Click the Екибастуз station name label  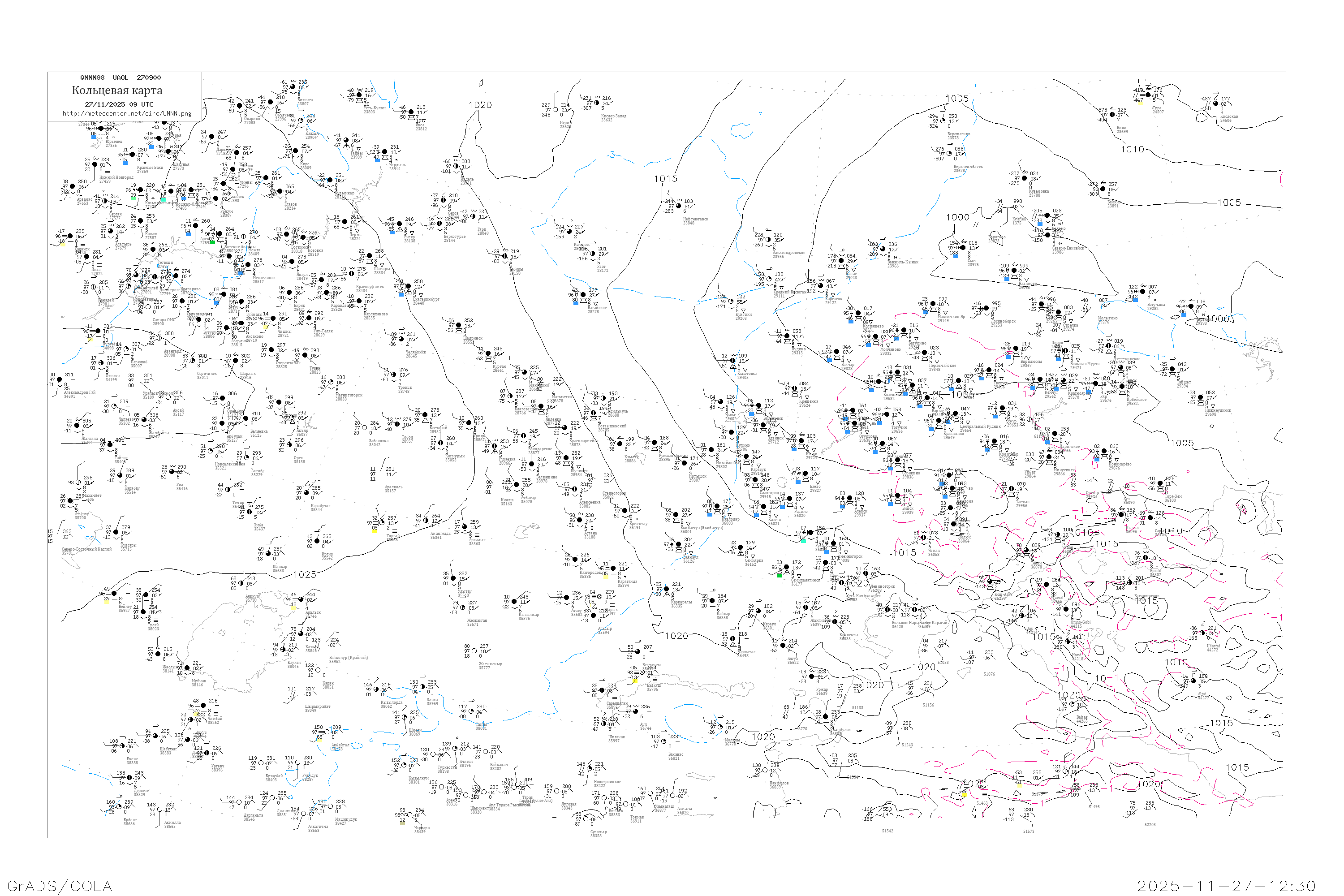(x=702, y=528)
